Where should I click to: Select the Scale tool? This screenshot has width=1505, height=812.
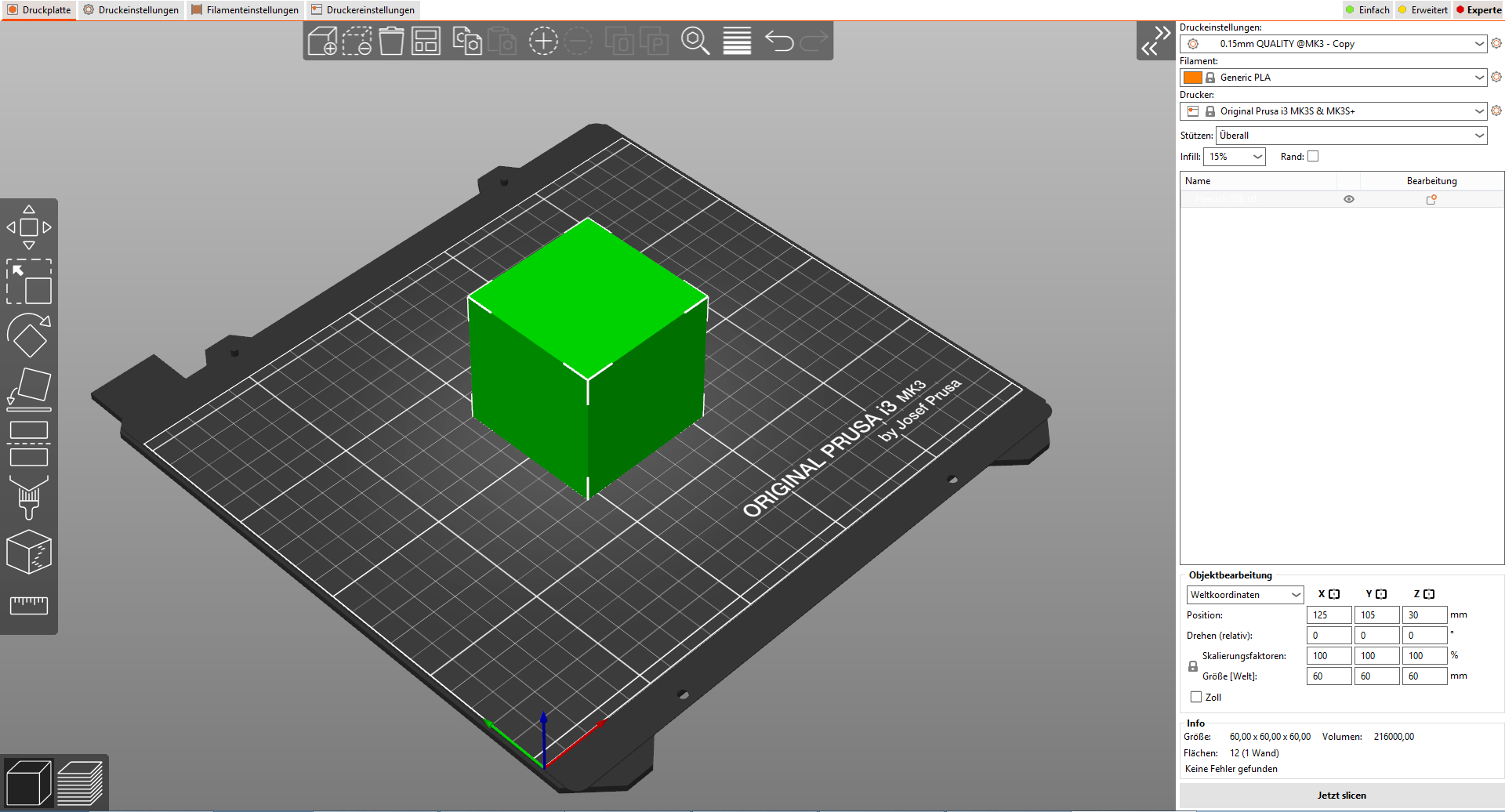pos(29,281)
